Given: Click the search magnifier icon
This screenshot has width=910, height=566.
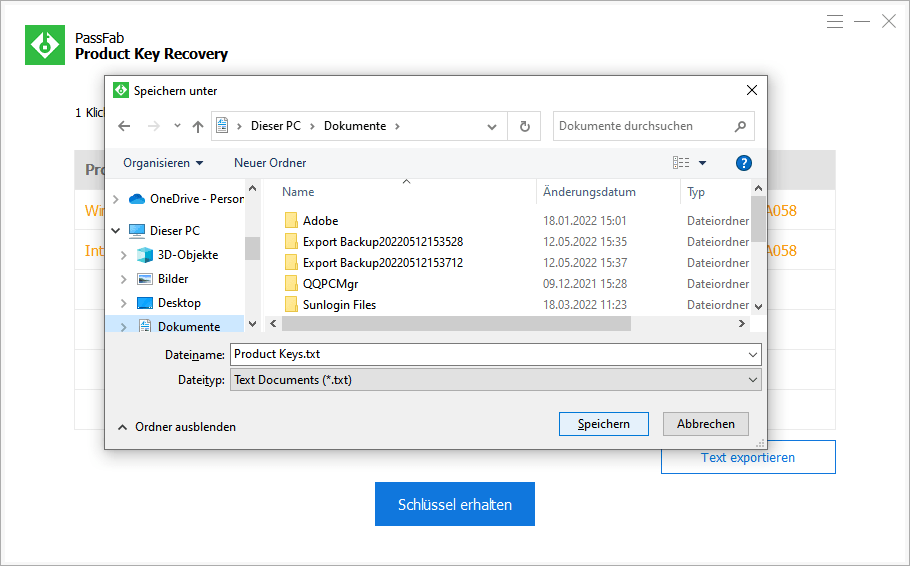Looking at the screenshot, I should point(740,126).
